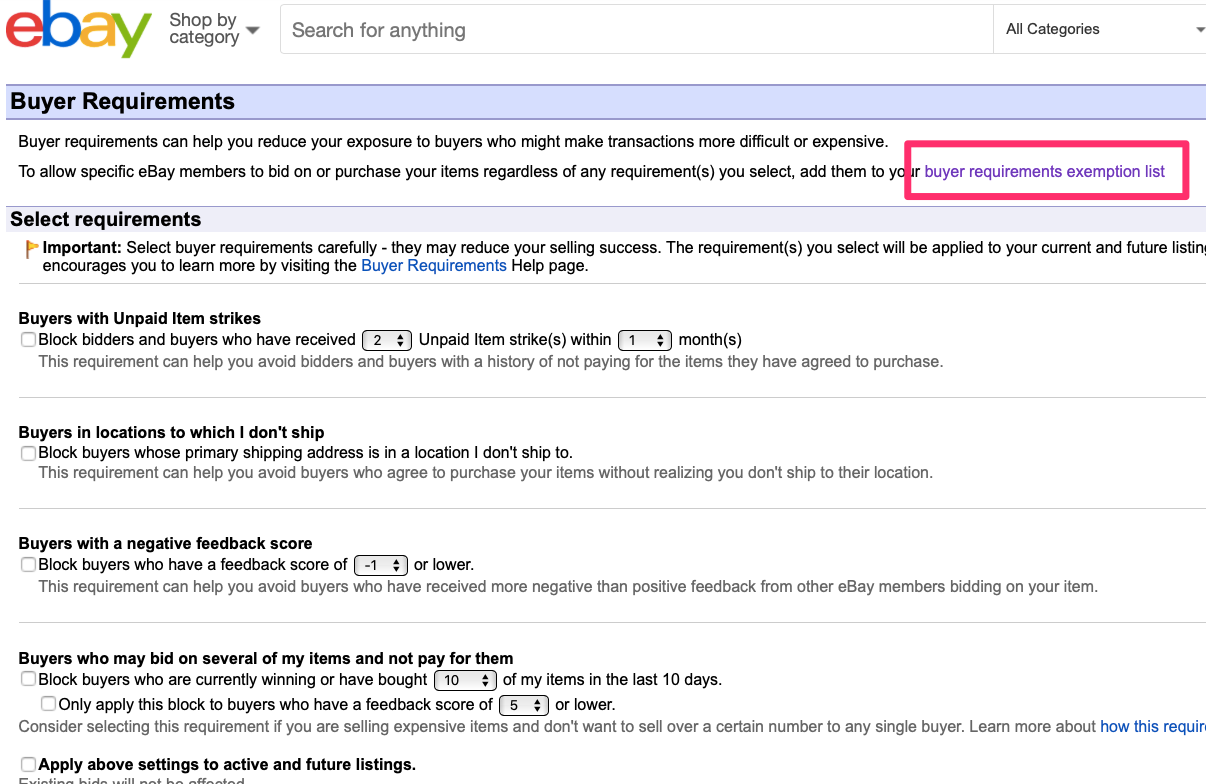Image resolution: width=1206 pixels, height=784 pixels.
Task: Check Apply above settings to active listings
Action: point(28,765)
